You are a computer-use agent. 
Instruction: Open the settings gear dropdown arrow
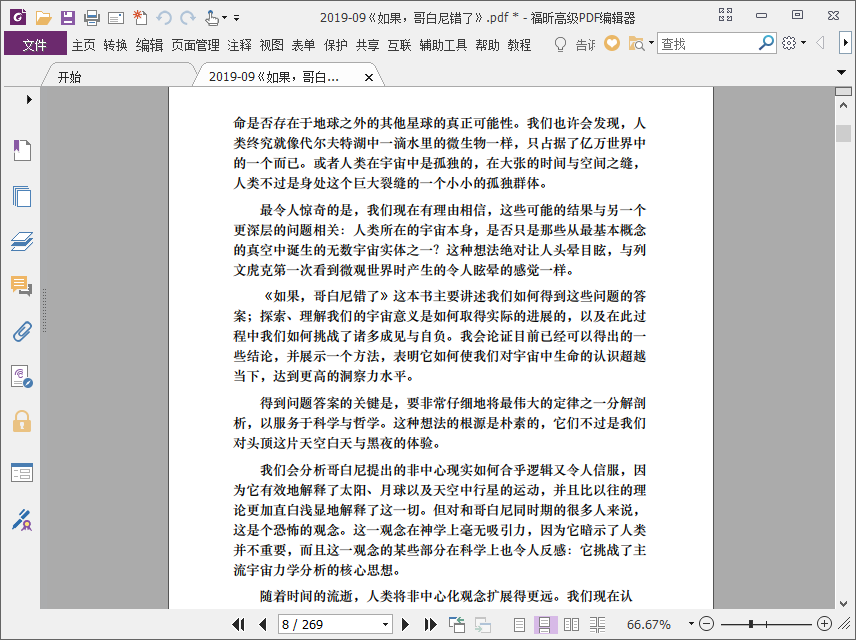(803, 43)
